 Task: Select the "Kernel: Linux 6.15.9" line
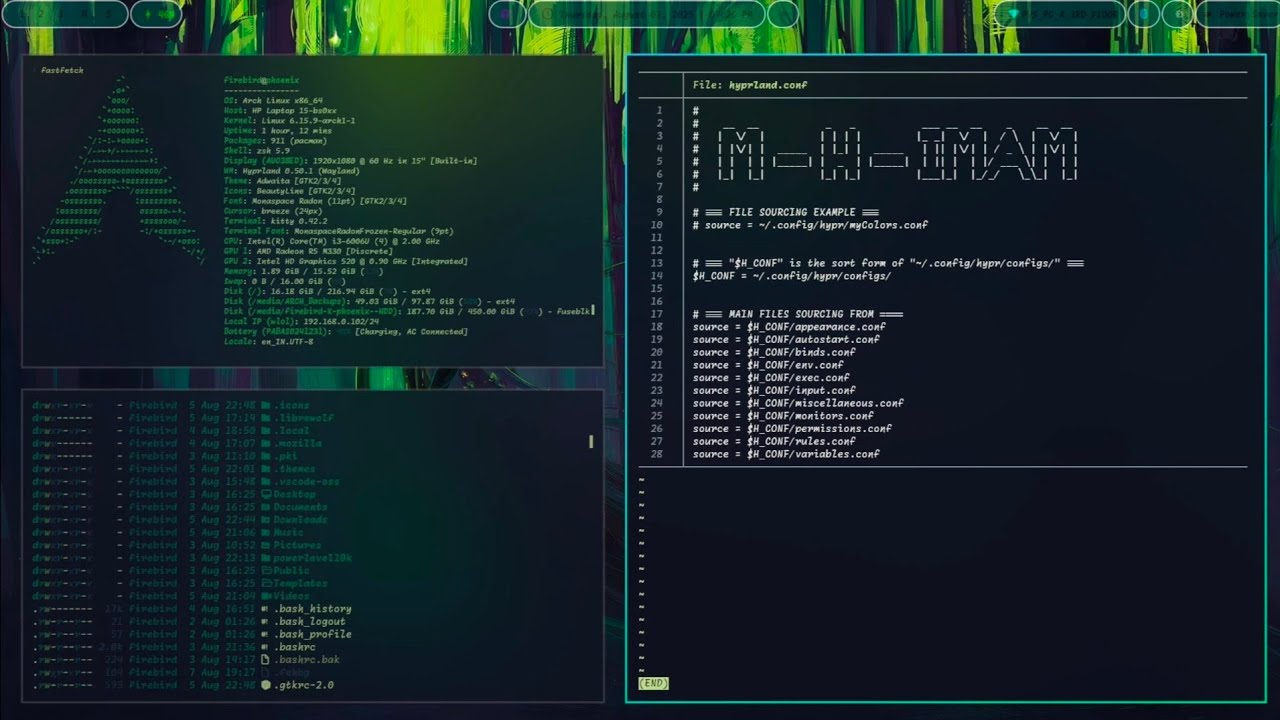pyautogui.click(x=290, y=121)
